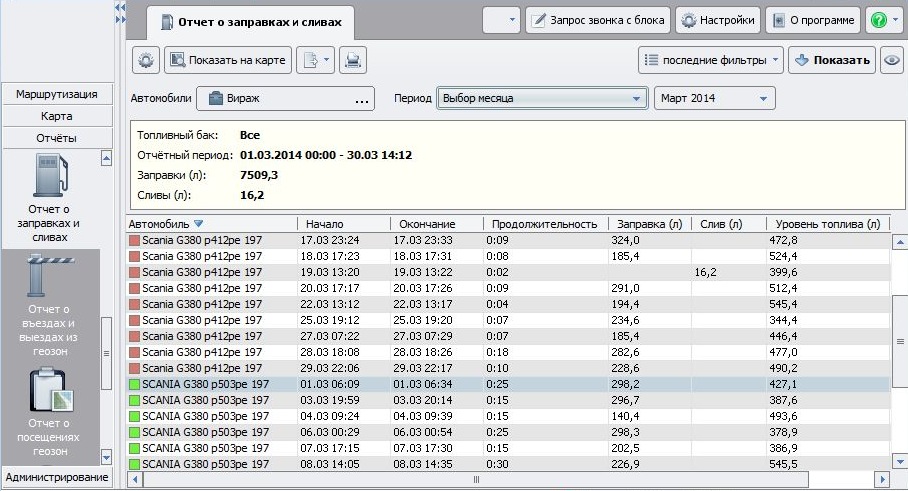Screen dimensions: 908x491
Task: Click the 'Показать' button
Action: click(x=832, y=60)
